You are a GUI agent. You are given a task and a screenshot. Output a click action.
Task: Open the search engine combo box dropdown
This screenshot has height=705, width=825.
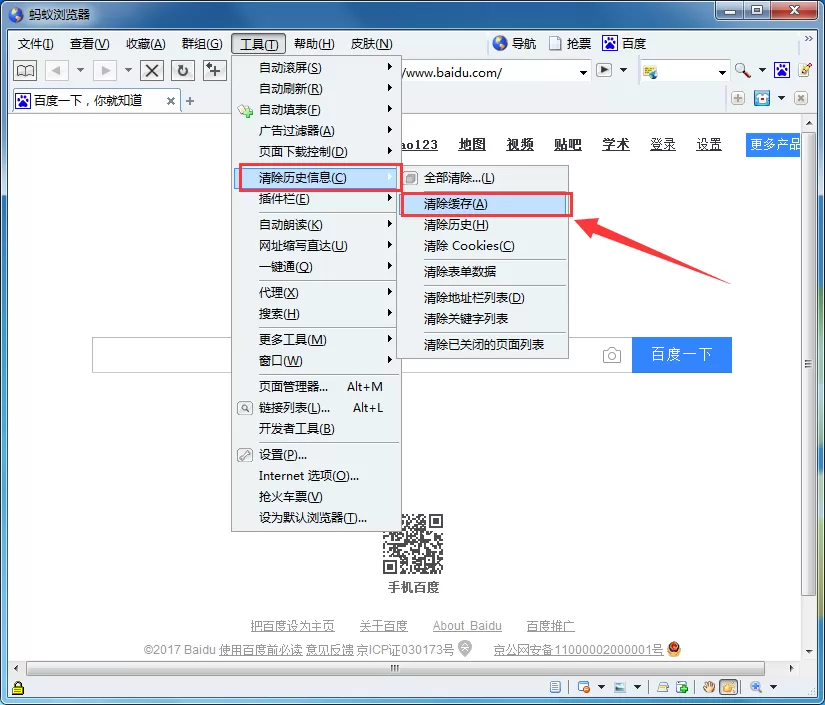coord(722,72)
